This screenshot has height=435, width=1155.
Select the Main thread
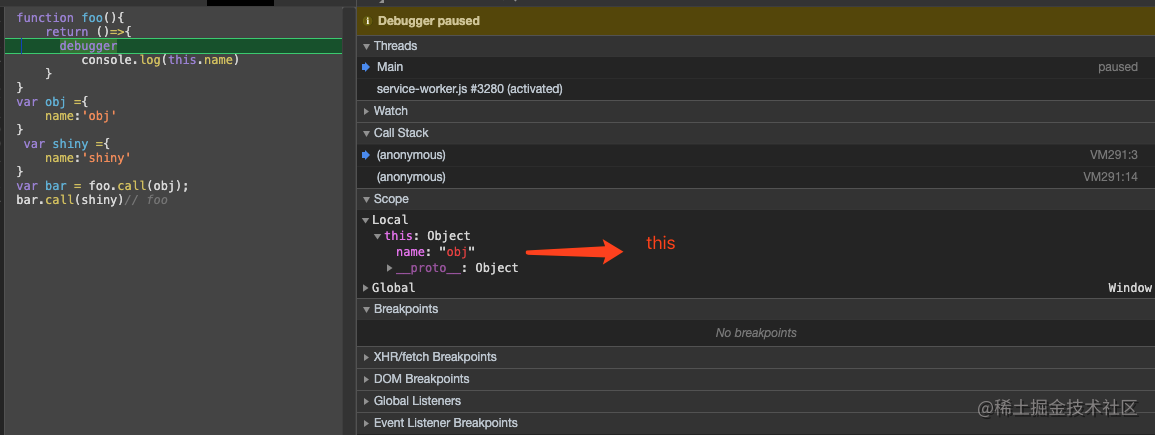(x=755, y=67)
